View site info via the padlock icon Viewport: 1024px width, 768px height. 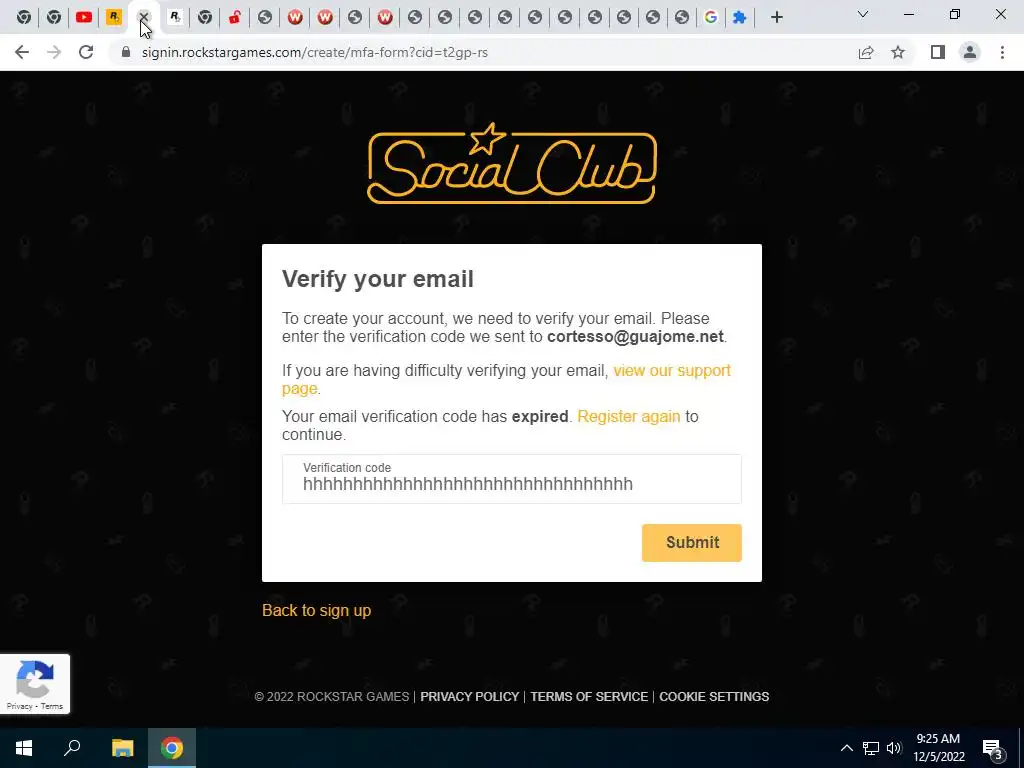click(126, 52)
